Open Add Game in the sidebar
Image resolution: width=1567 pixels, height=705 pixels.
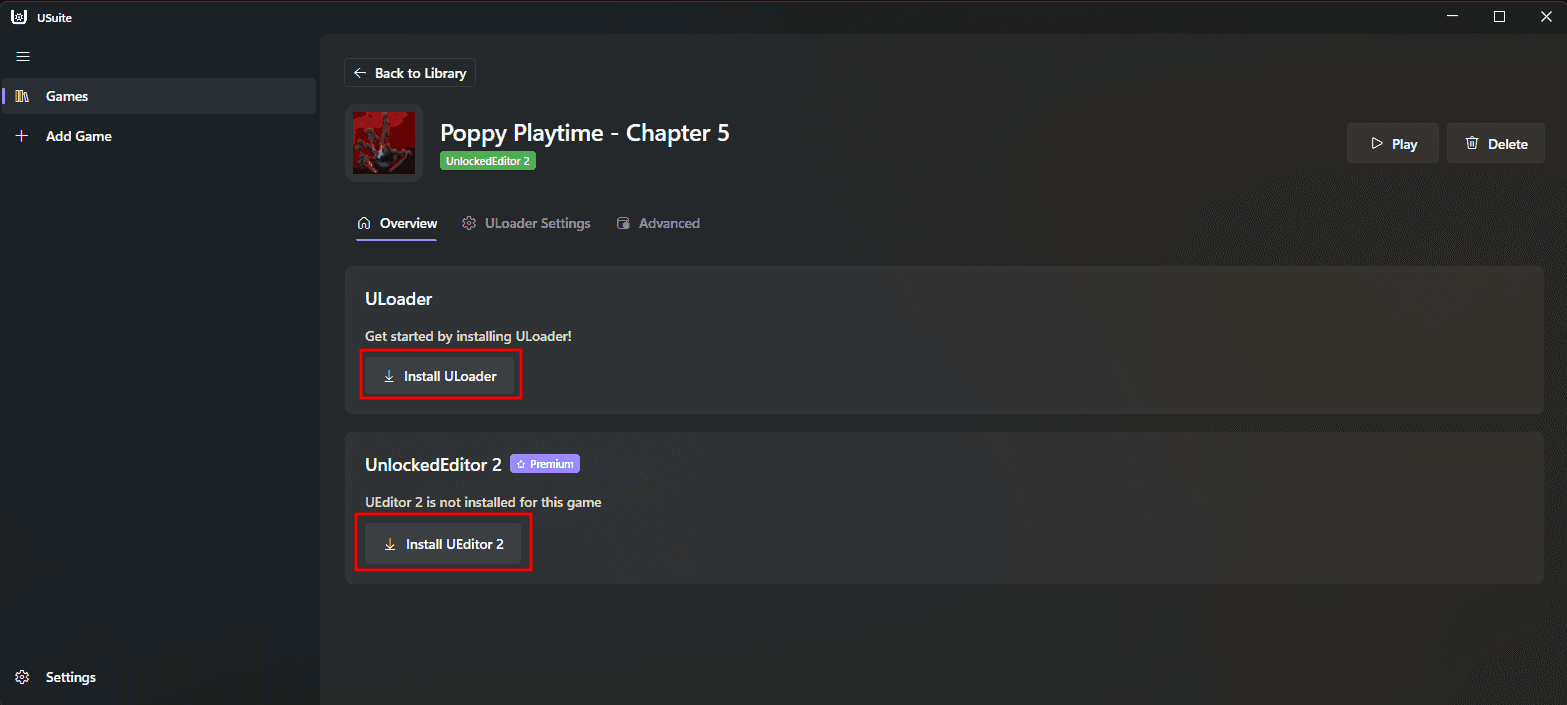tap(159, 136)
